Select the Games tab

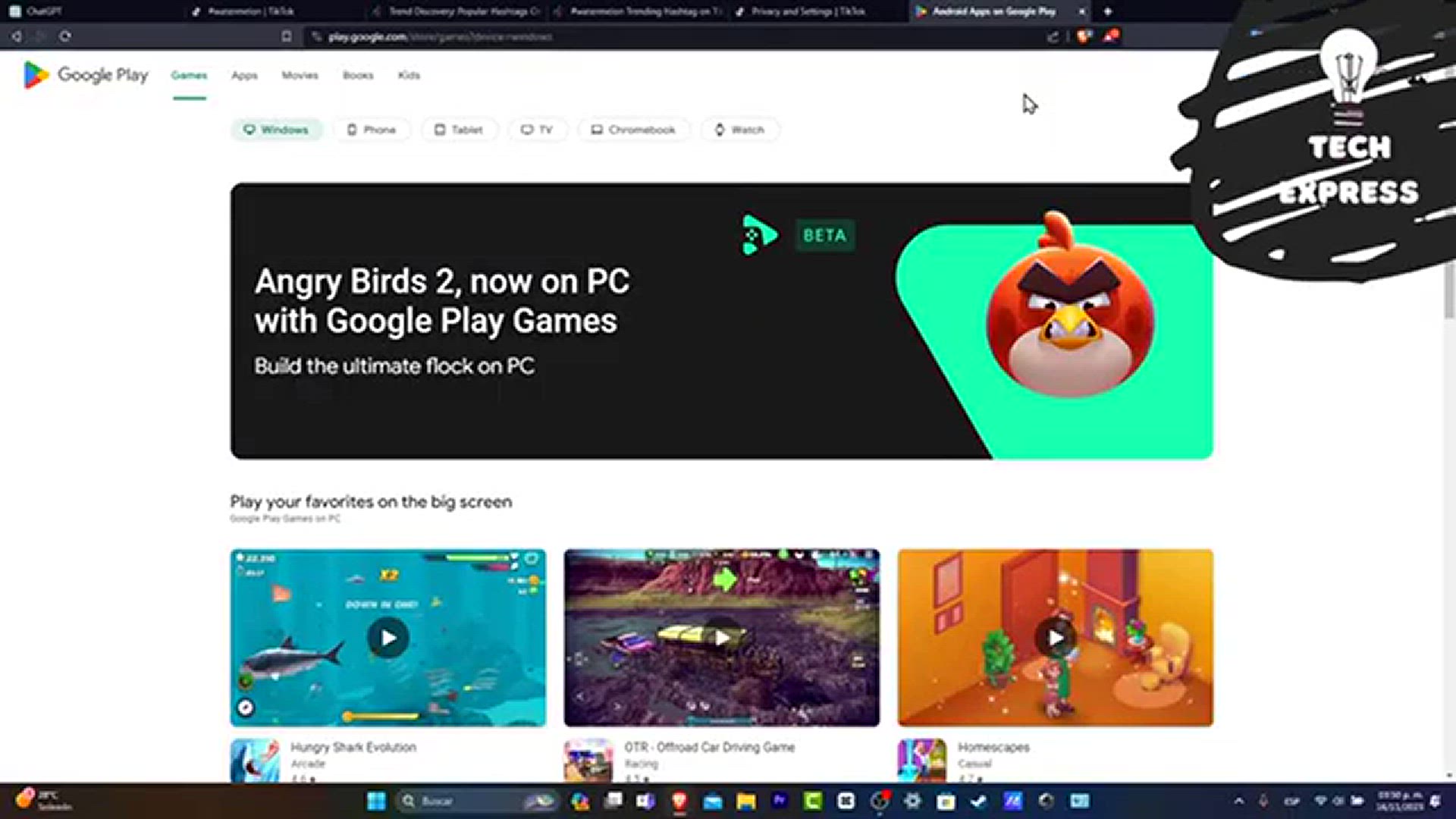click(189, 75)
